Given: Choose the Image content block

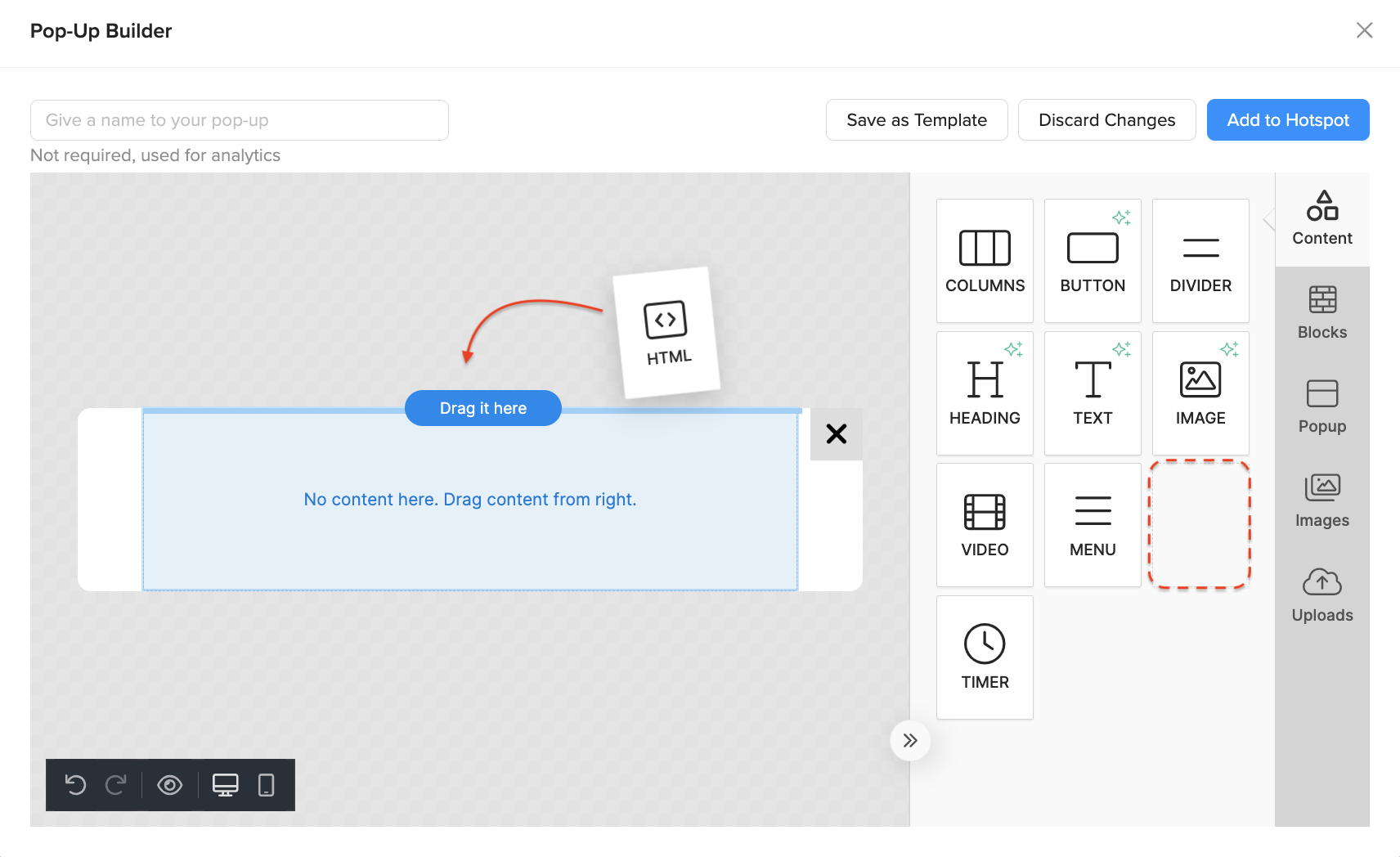Looking at the screenshot, I should coord(1200,393).
